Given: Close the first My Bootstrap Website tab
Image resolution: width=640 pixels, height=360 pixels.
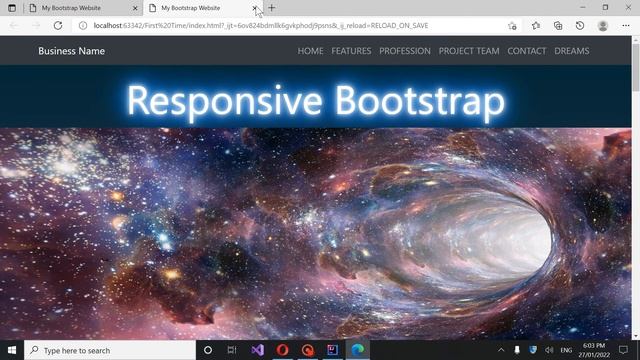Looking at the screenshot, I should [135, 8].
